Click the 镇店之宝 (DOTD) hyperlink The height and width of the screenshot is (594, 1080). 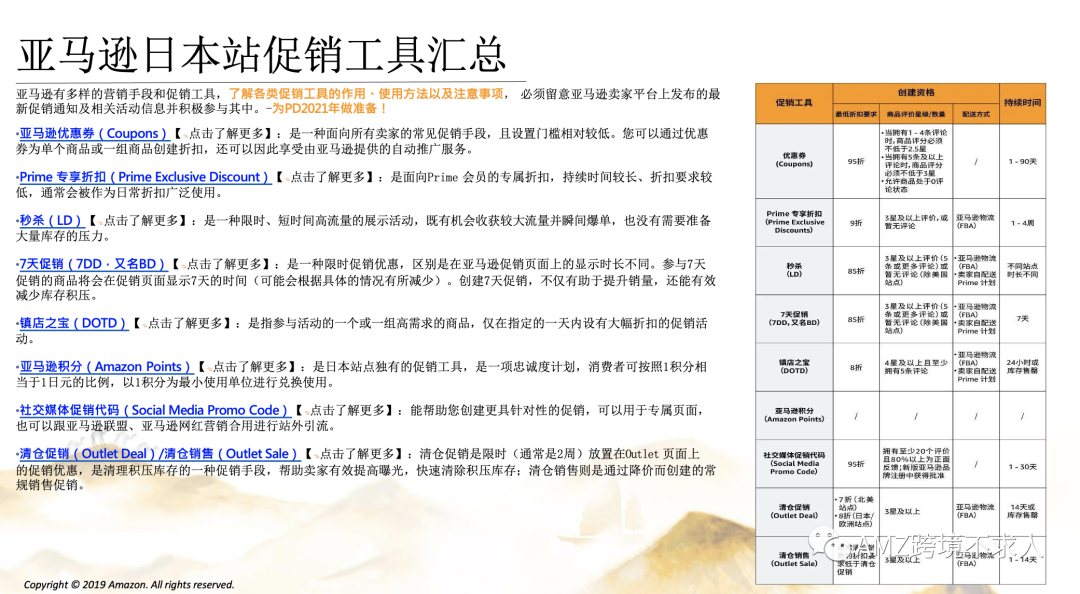click(73, 323)
